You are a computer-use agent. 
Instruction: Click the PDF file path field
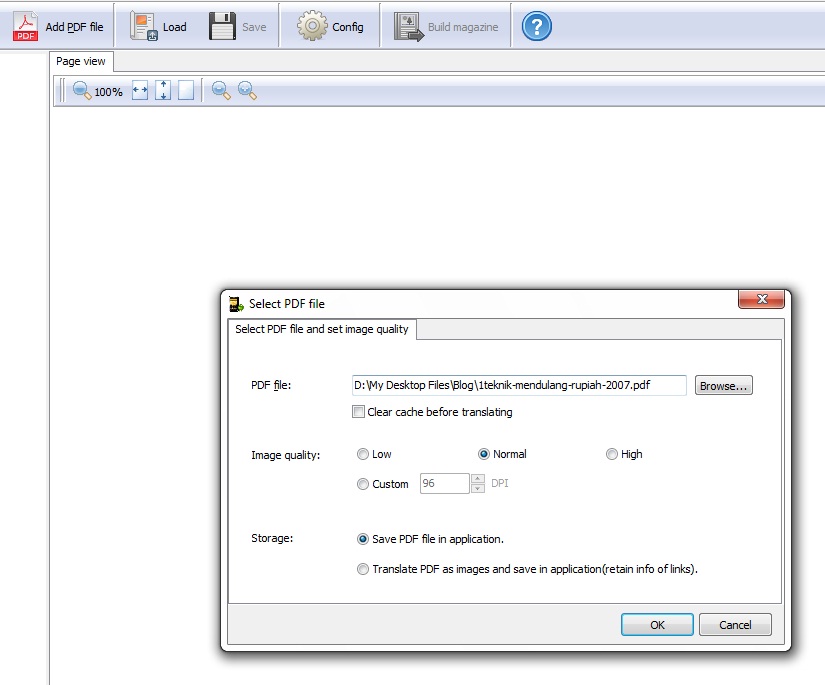pyautogui.click(x=519, y=385)
